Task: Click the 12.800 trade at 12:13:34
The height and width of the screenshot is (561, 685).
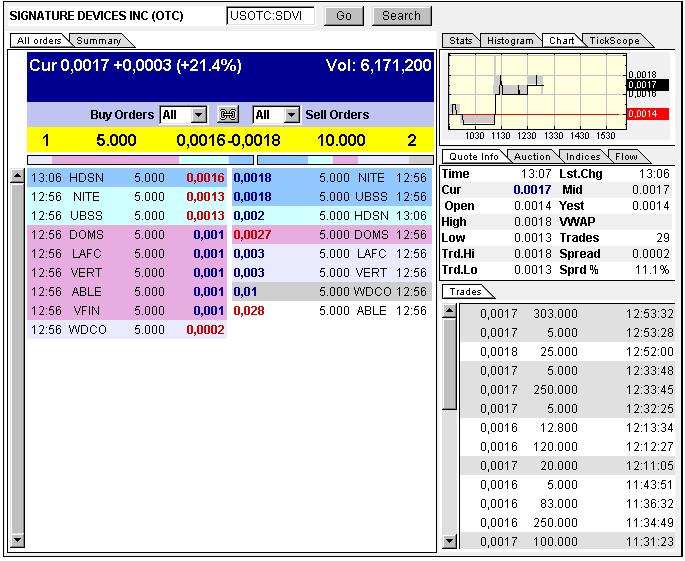Action: point(567,428)
